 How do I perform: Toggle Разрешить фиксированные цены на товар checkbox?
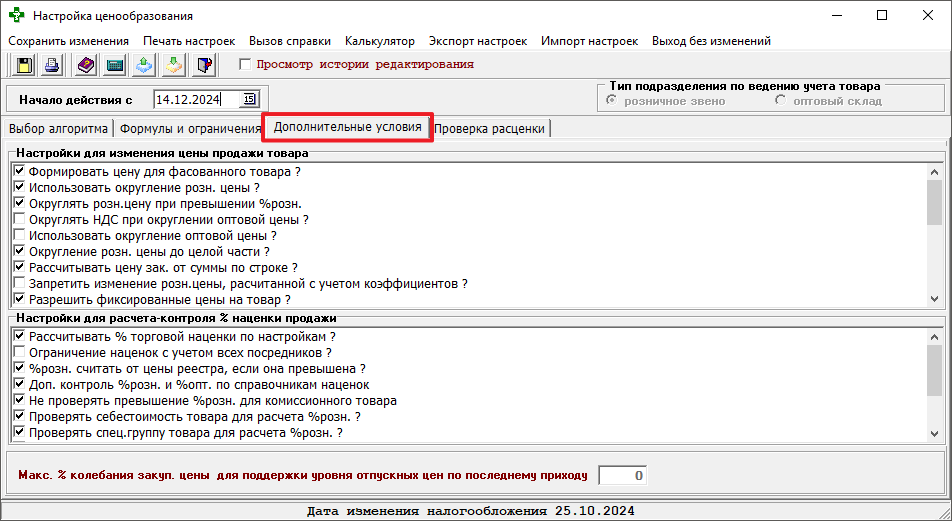click(x=19, y=299)
